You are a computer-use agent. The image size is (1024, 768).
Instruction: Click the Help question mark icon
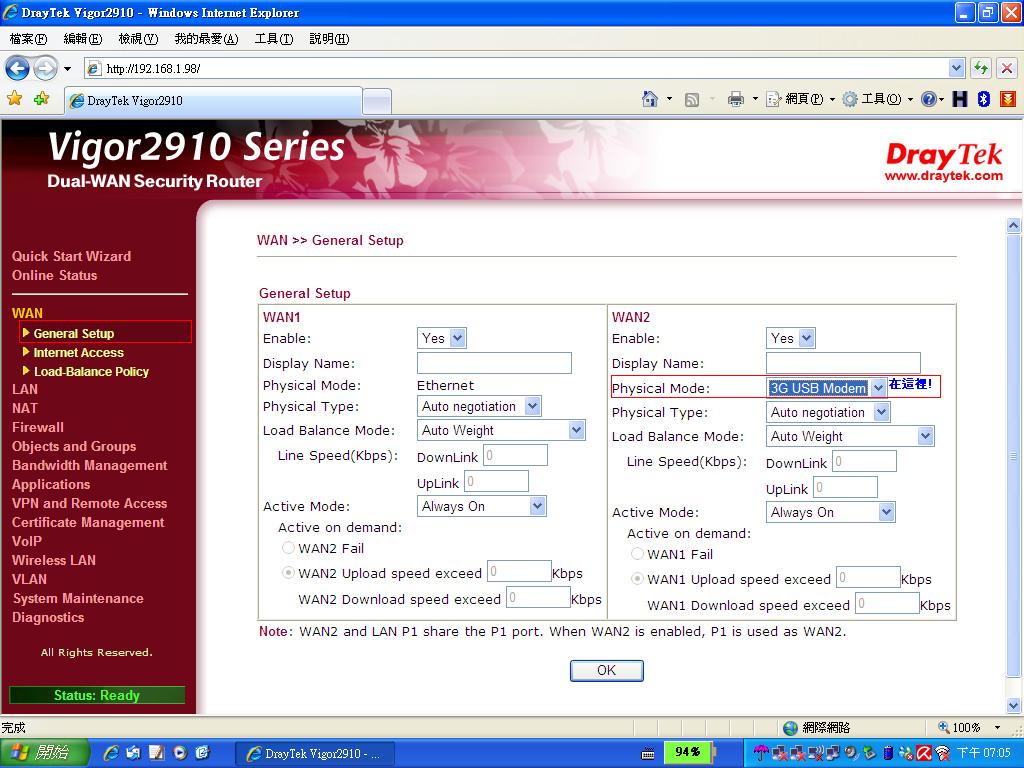[x=929, y=99]
